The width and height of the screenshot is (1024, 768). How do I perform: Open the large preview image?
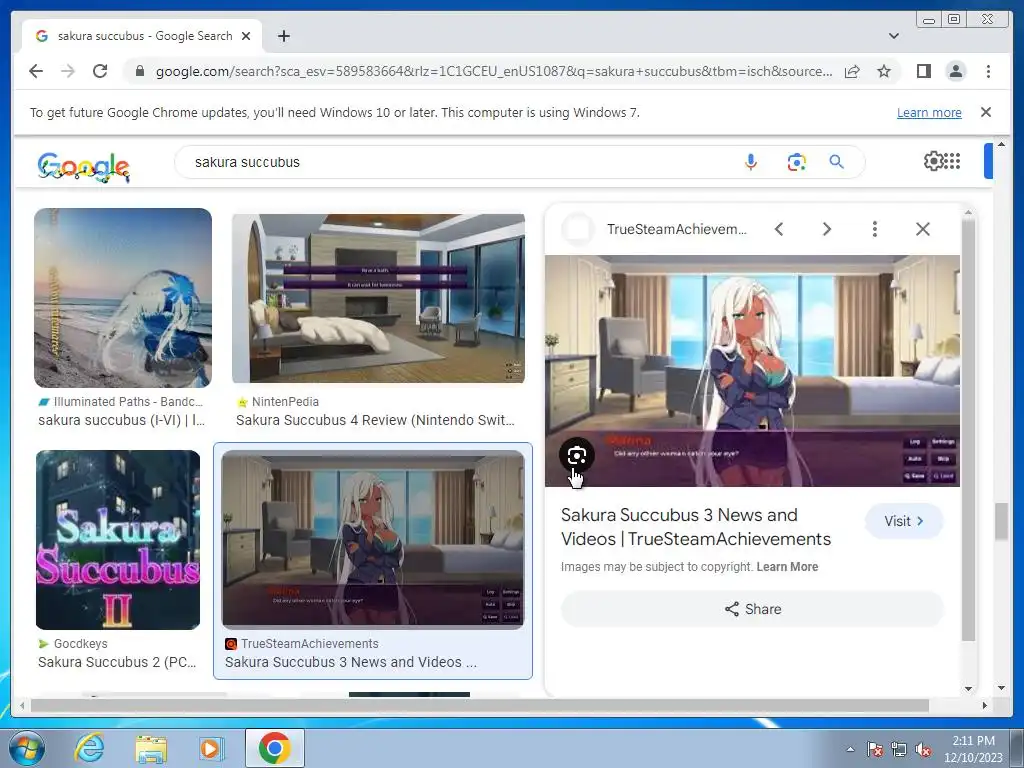(x=752, y=370)
